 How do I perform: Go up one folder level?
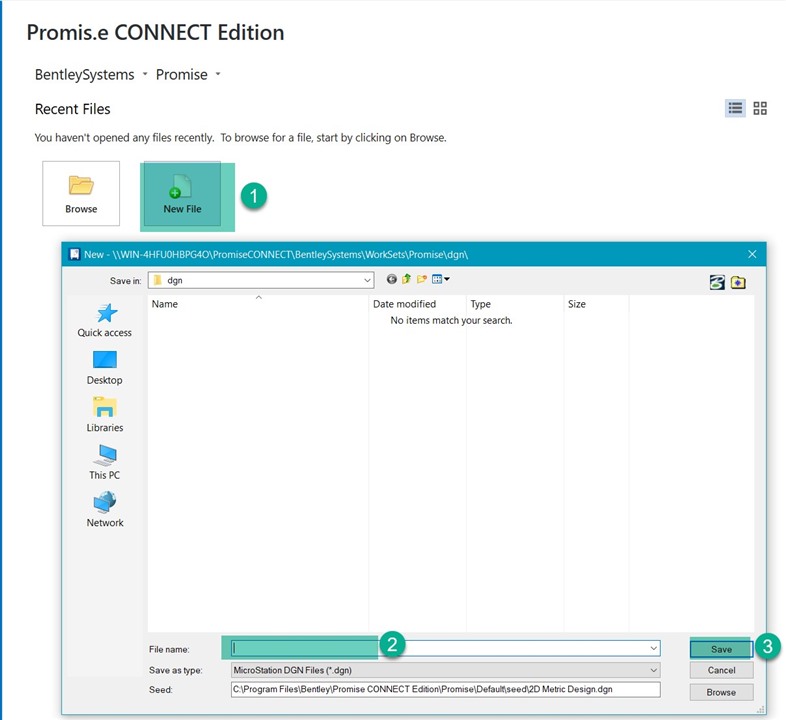[x=407, y=279]
